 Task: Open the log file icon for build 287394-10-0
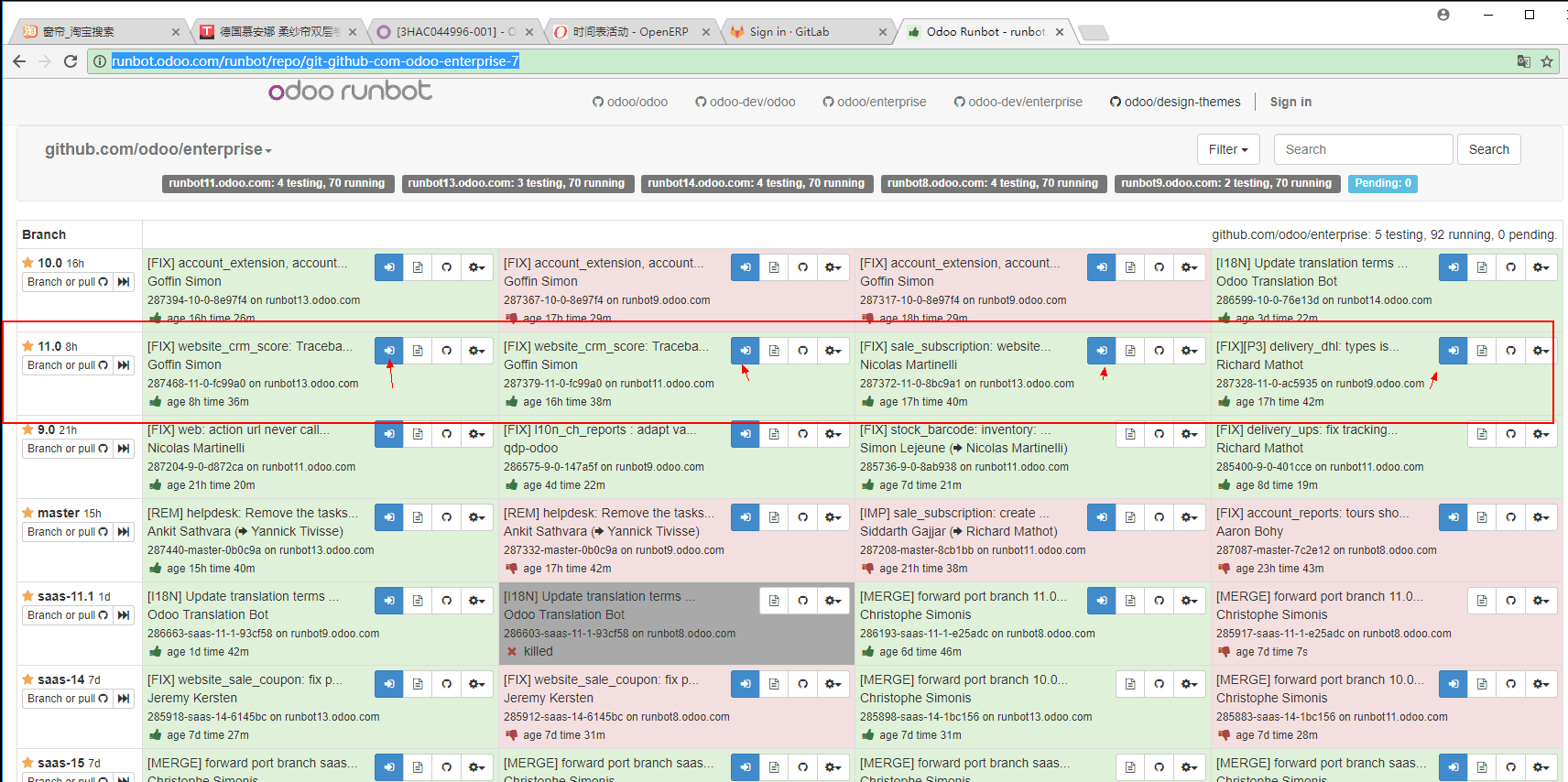pos(418,267)
